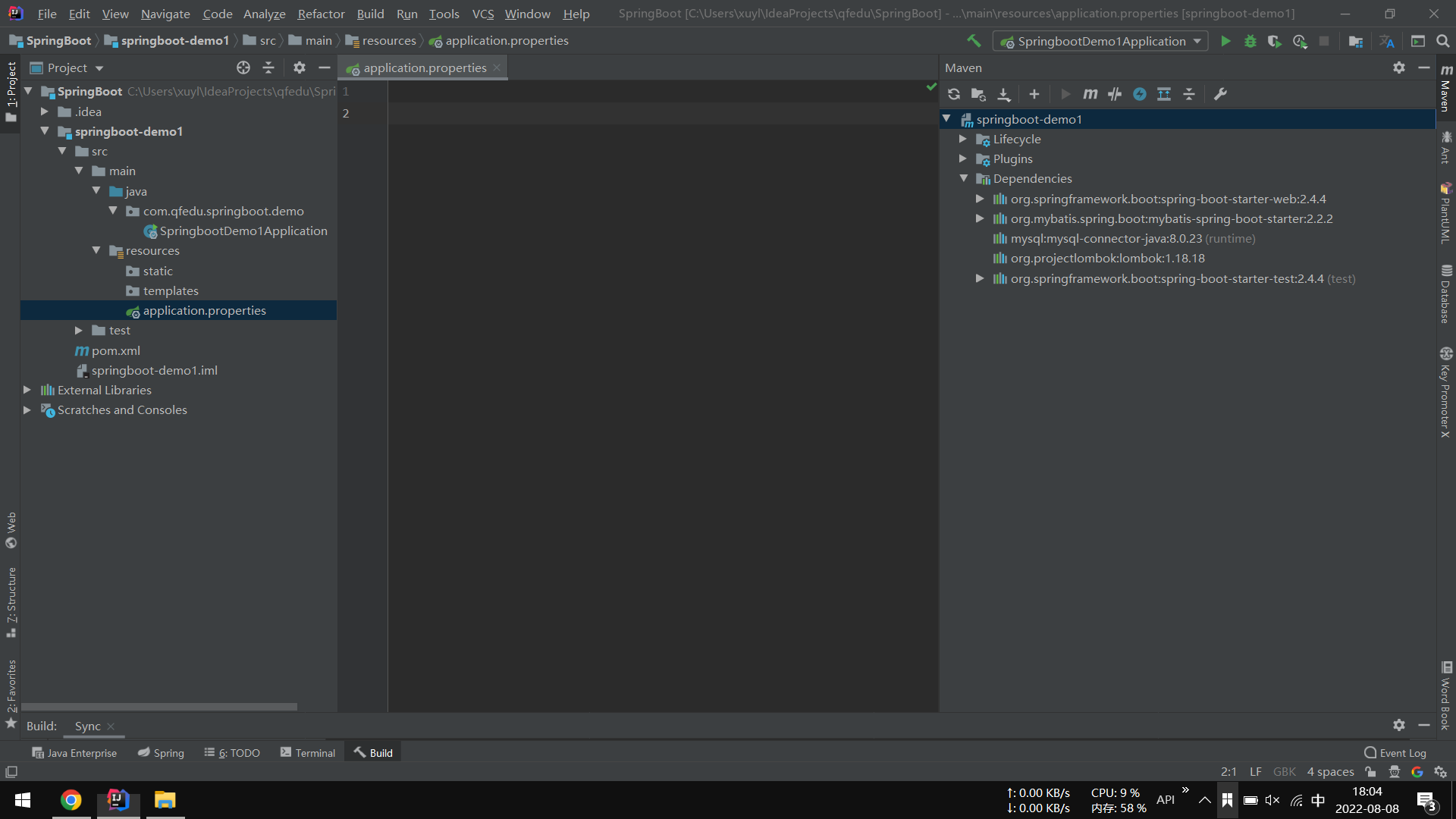
Task: Open the Terminal tool window
Action: (308, 752)
